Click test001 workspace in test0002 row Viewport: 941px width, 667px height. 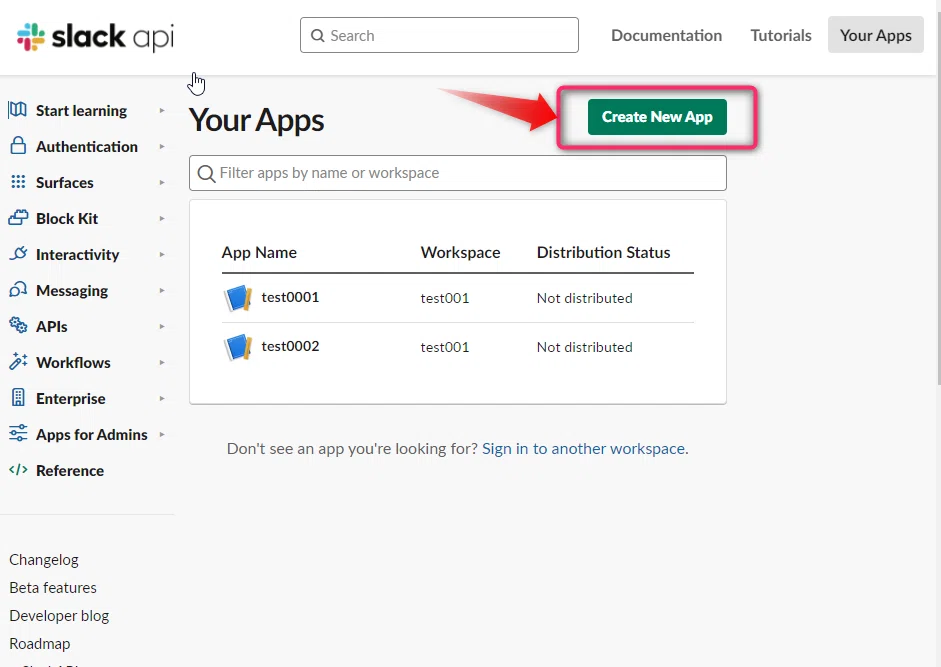click(445, 348)
